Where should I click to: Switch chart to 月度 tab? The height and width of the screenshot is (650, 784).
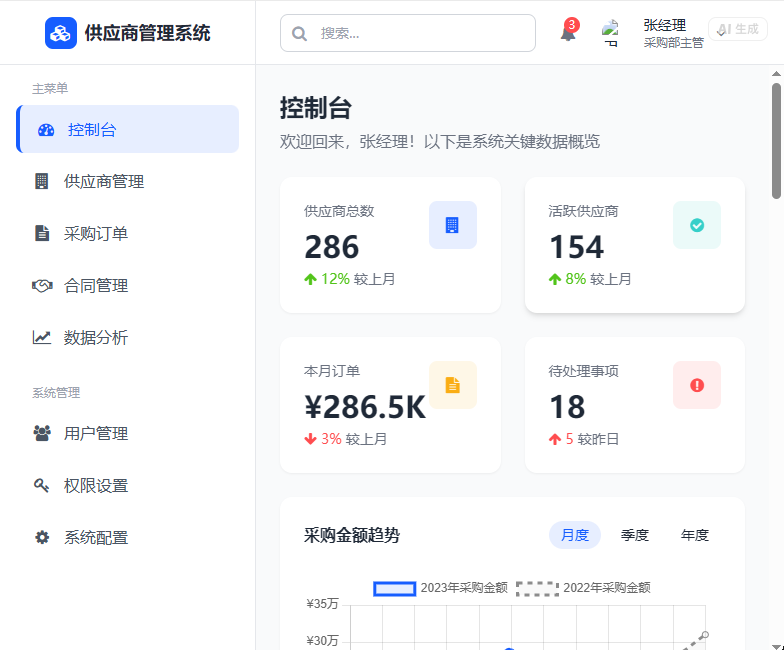pyautogui.click(x=575, y=535)
